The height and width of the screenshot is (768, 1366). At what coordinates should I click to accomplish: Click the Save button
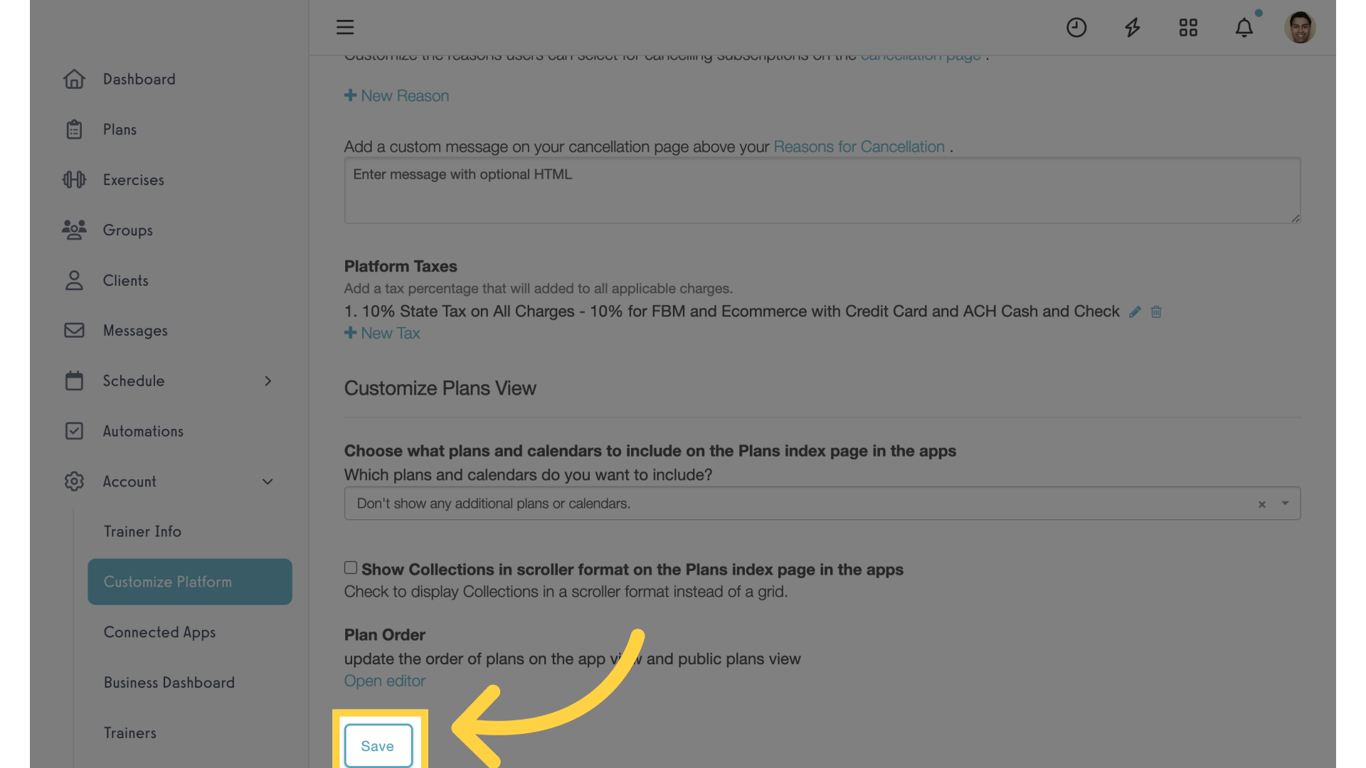click(x=378, y=746)
